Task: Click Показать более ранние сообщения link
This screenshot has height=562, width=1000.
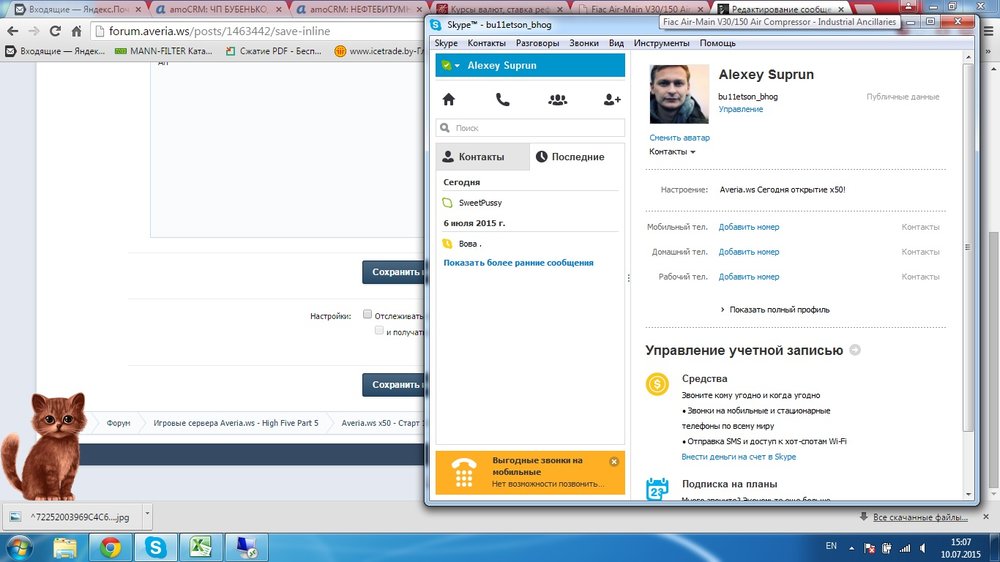Action: click(518, 262)
